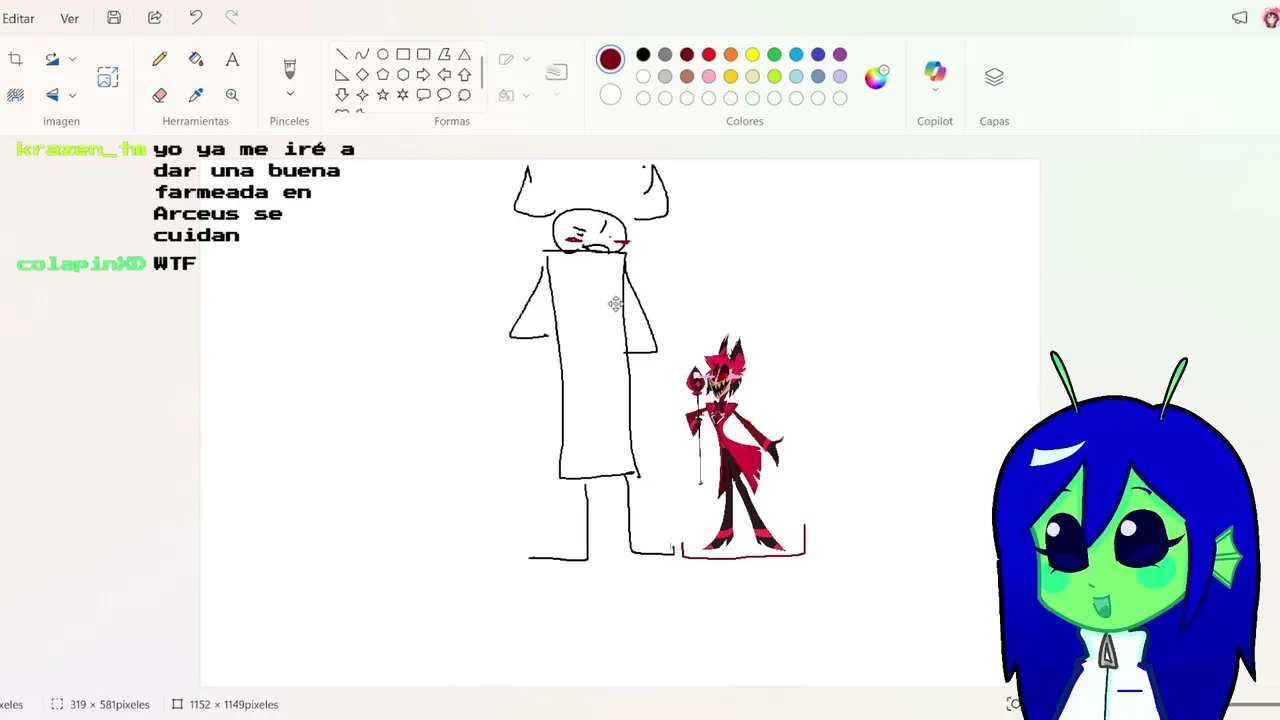Choose the Five-point star shape
The height and width of the screenshot is (720, 1280).
point(383,95)
